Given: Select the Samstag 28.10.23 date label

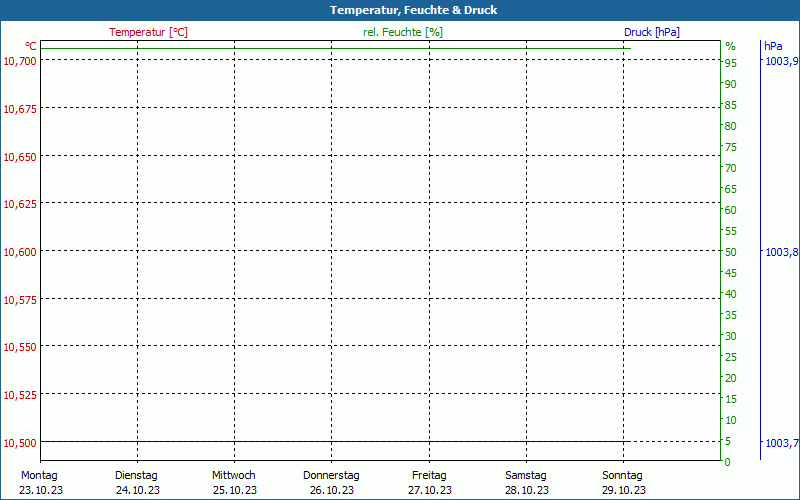Looking at the screenshot, I should [x=526, y=482].
